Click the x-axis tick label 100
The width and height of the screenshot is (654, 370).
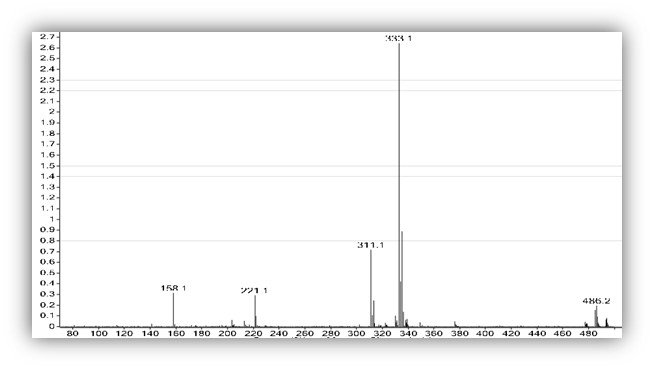[99, 334]
